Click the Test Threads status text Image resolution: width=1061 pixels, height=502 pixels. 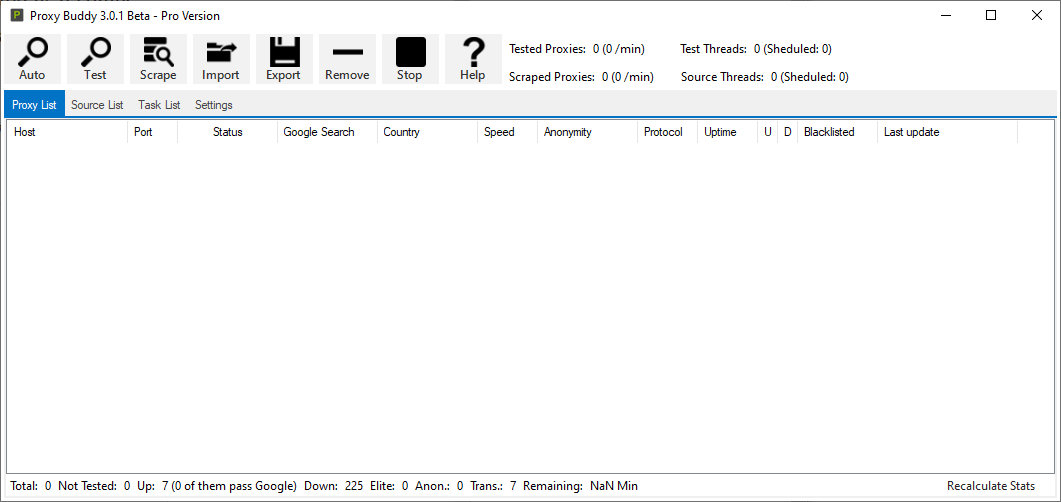pyautogui.click(x=756, y=49)
